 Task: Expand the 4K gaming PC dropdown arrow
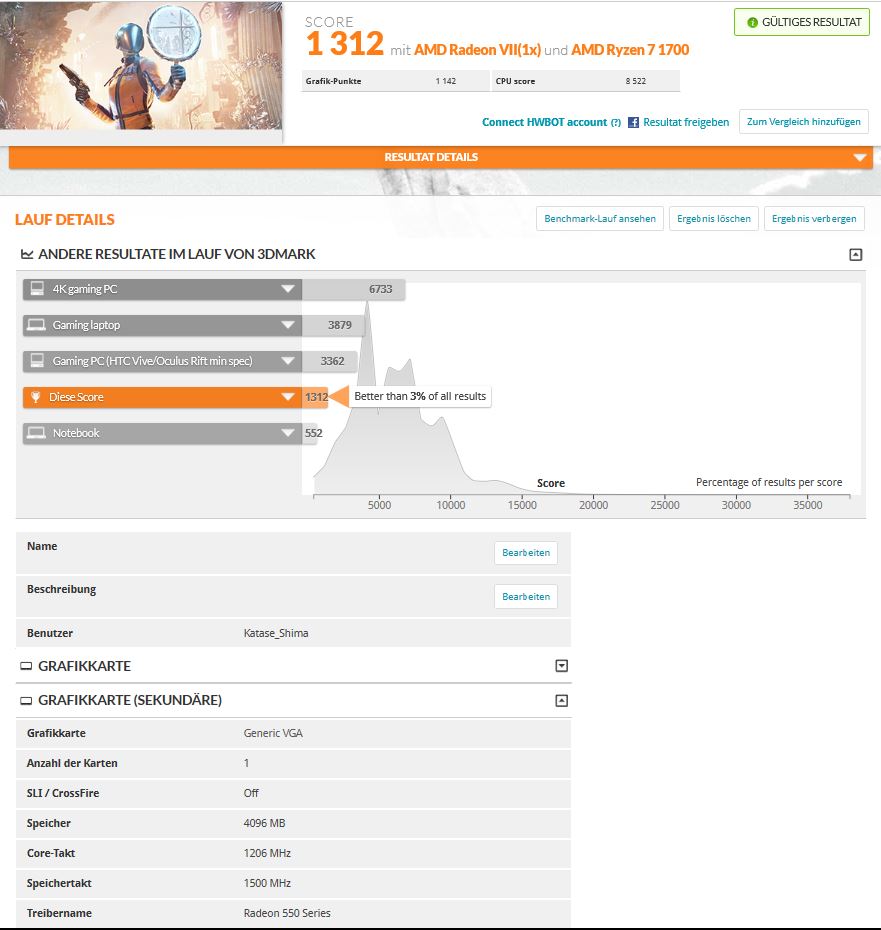click(288, 289)
